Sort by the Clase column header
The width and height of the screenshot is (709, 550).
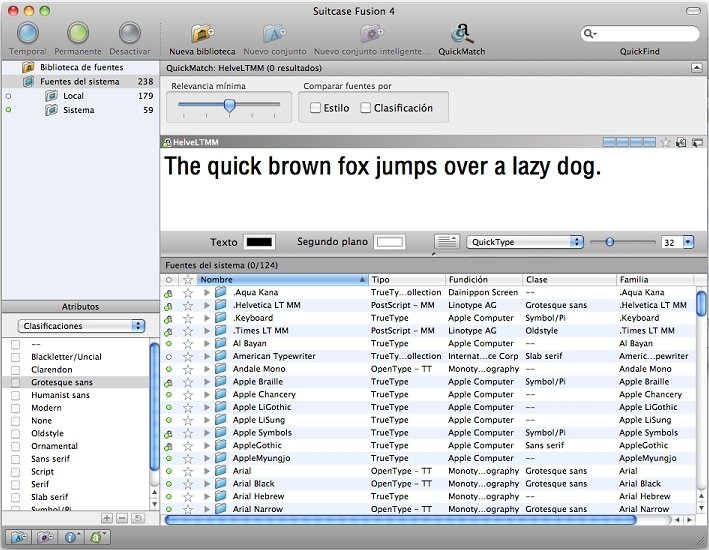[569, 280]
